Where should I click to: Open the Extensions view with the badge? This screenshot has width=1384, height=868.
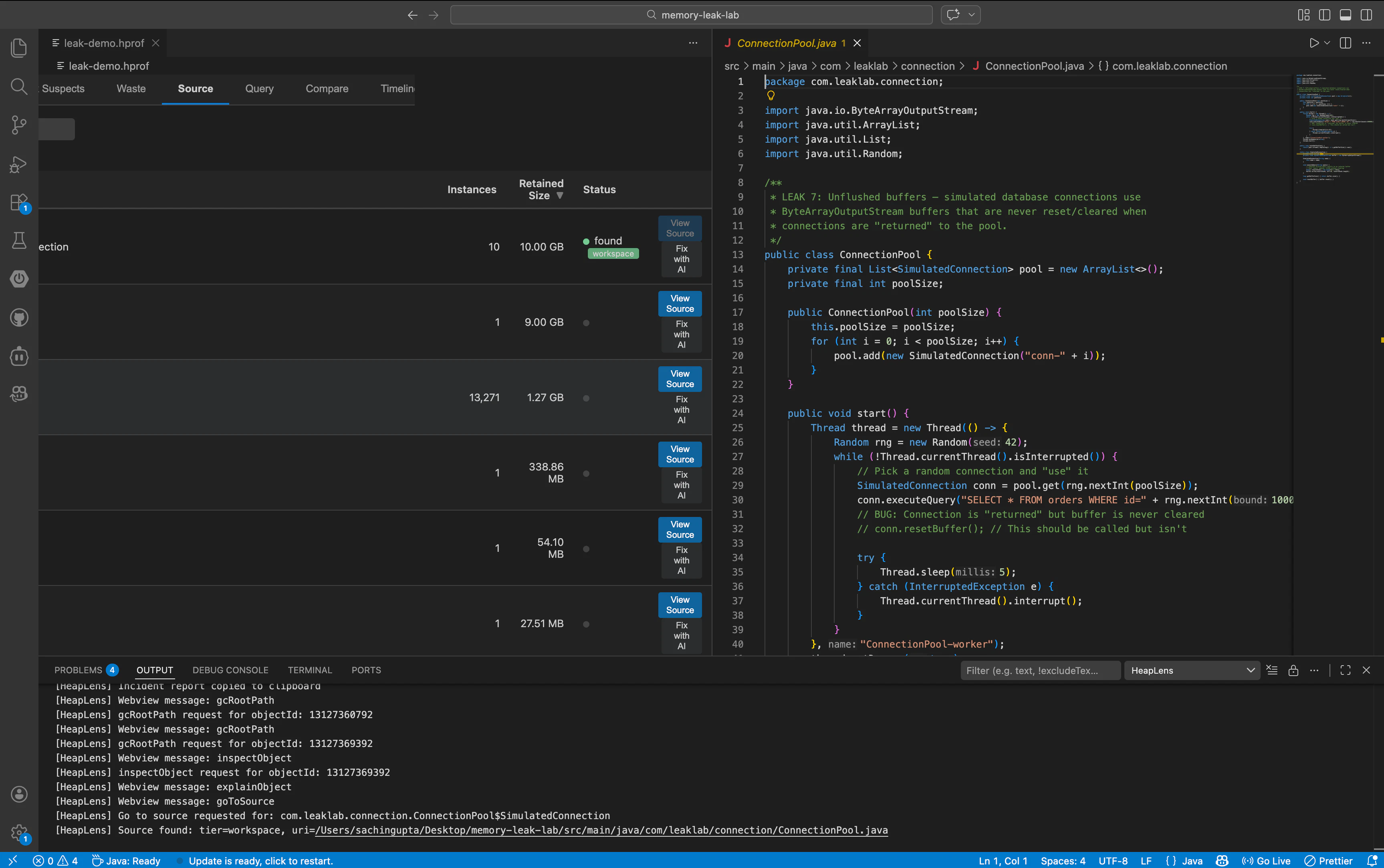click(x=19, y=202)
